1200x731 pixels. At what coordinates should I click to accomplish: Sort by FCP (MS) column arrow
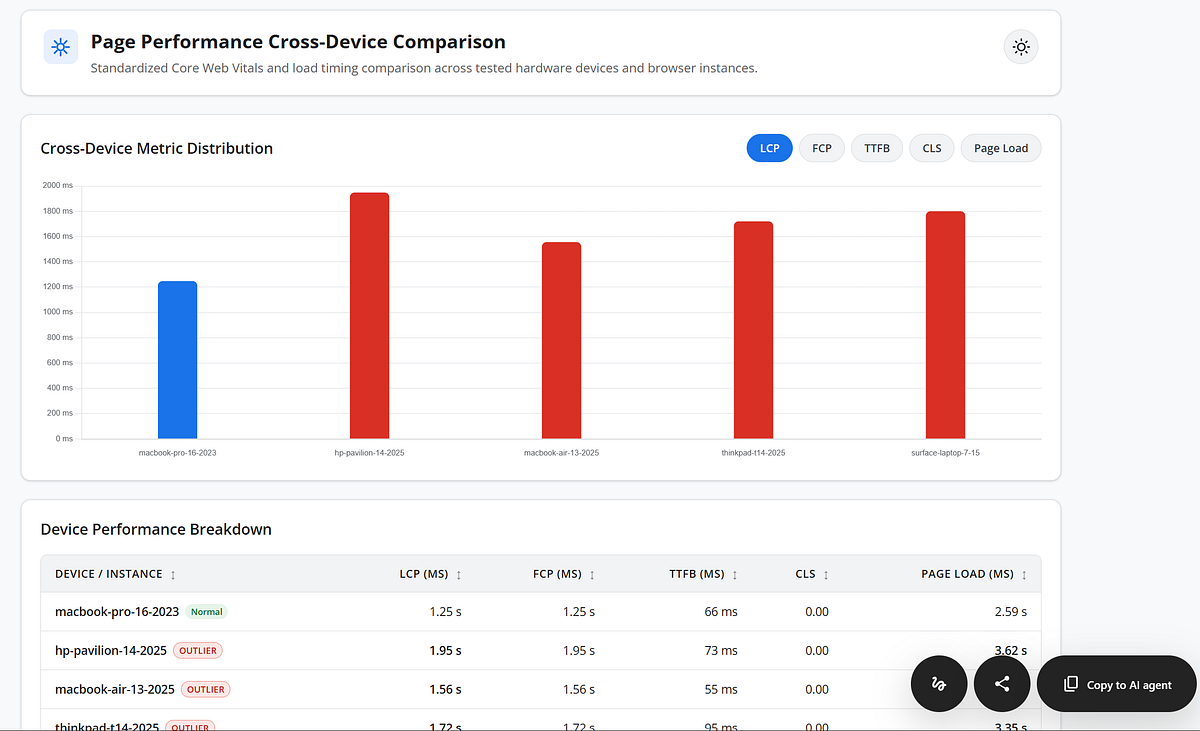click(592, 575)
